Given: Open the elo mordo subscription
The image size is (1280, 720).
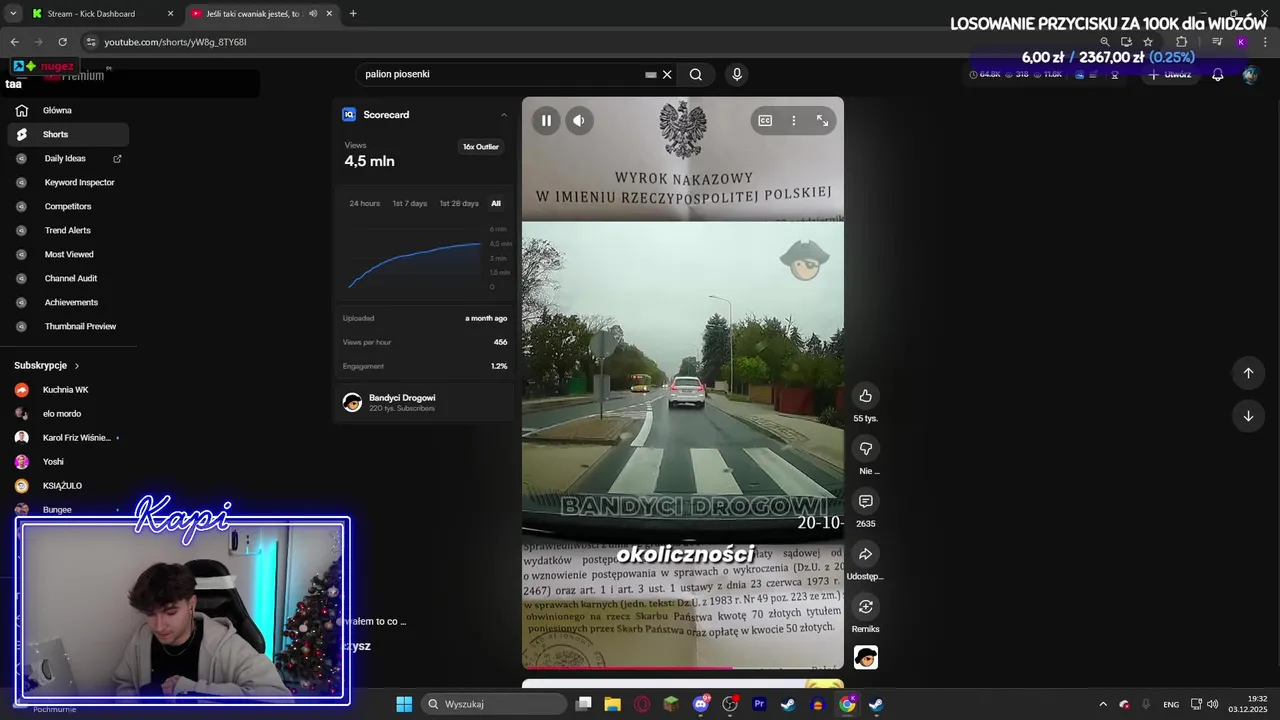Looking at the screenshot, I should 68,414.
